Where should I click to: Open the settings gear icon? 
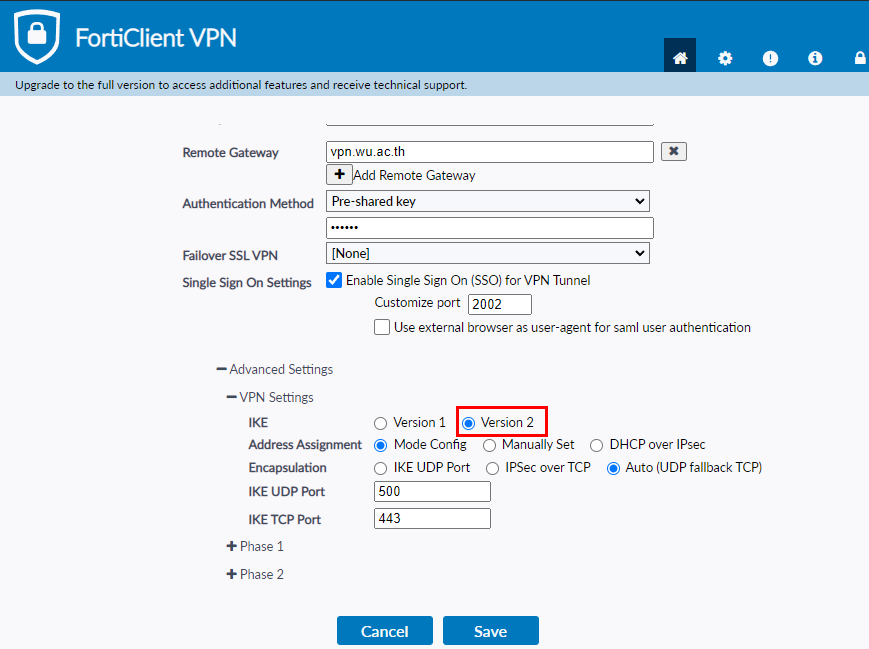[725, 58]
